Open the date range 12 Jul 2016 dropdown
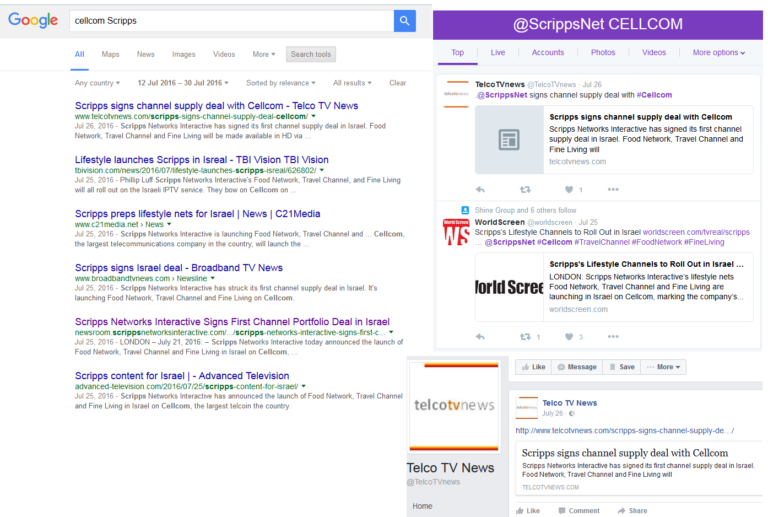 [x=183, y=83]
